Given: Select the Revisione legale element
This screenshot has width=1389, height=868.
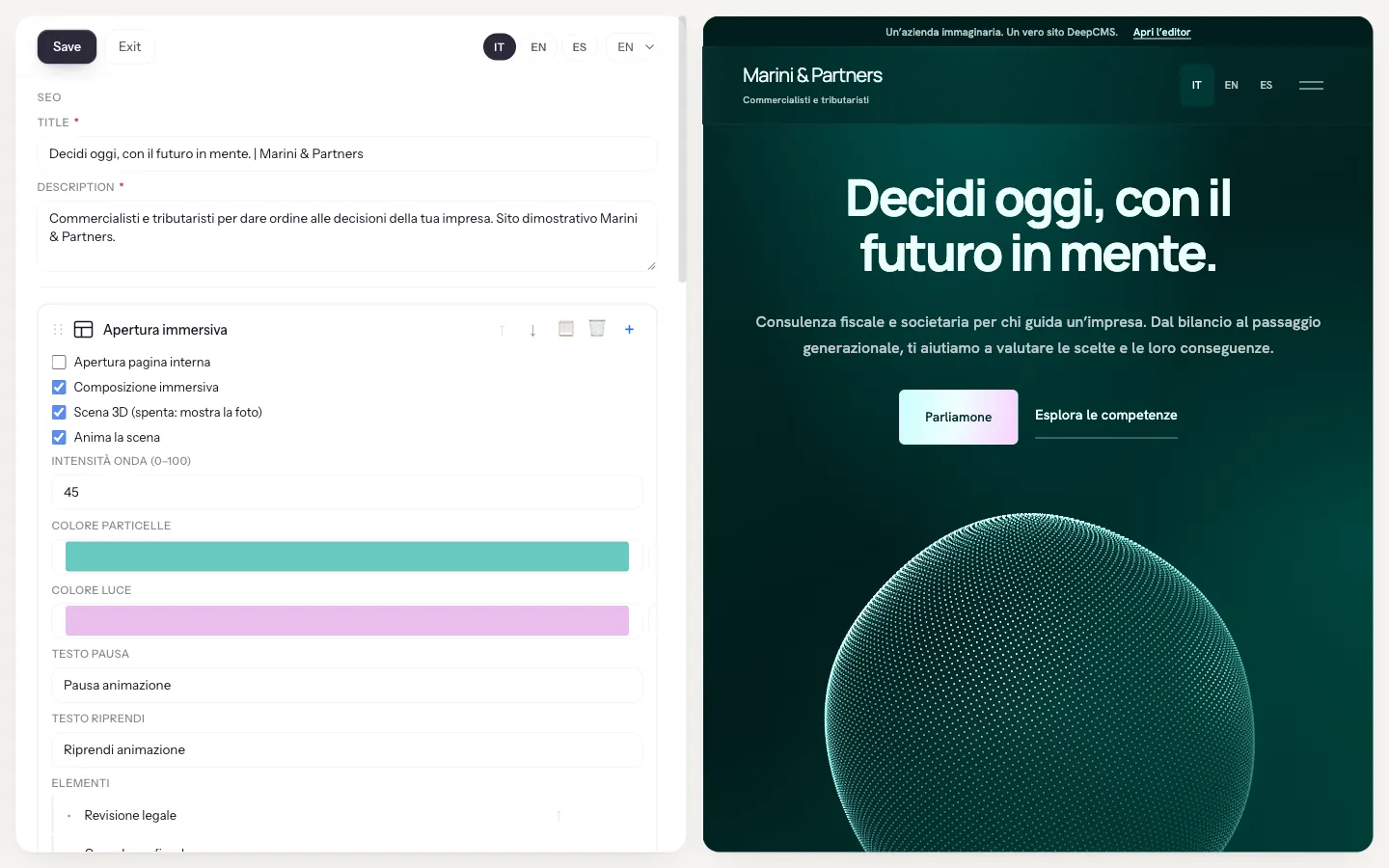Looking at the screenshot, I should click(x=130, y=815).
